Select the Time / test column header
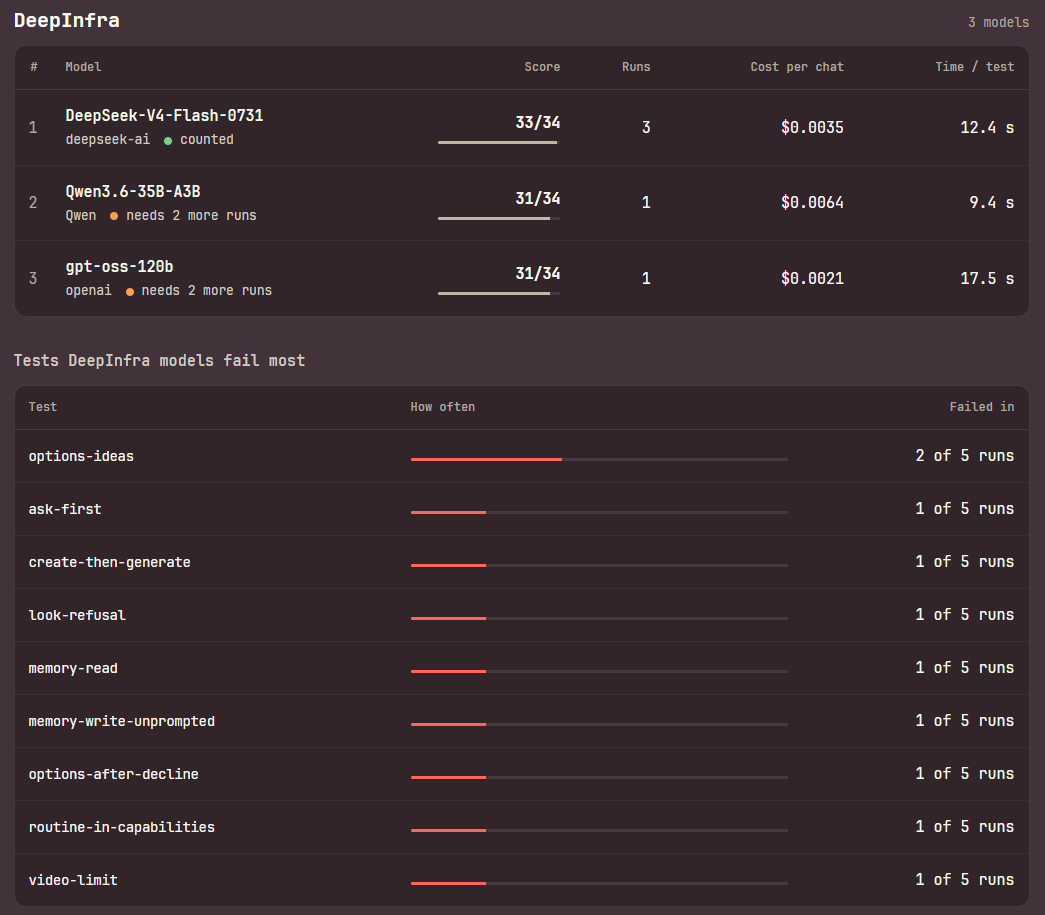The image size is (1045, 915). coord(974,67)
